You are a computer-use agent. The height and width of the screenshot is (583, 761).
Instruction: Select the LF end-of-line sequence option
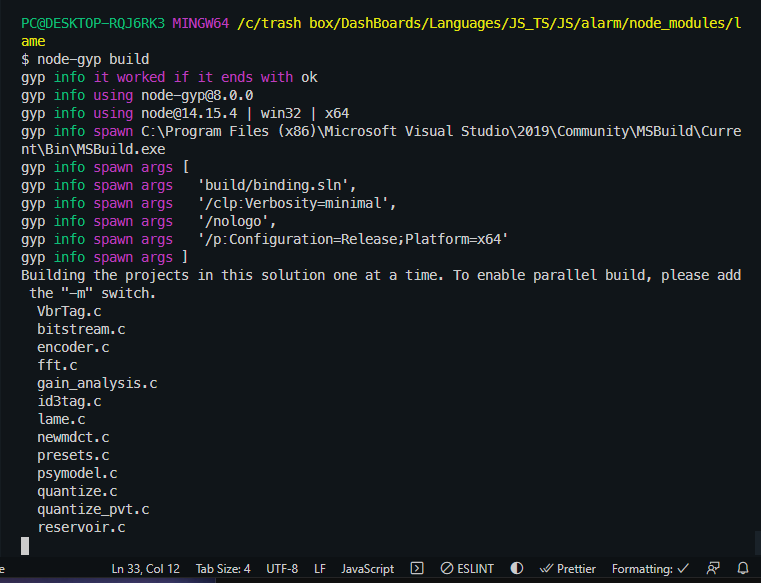coord(320,568)
